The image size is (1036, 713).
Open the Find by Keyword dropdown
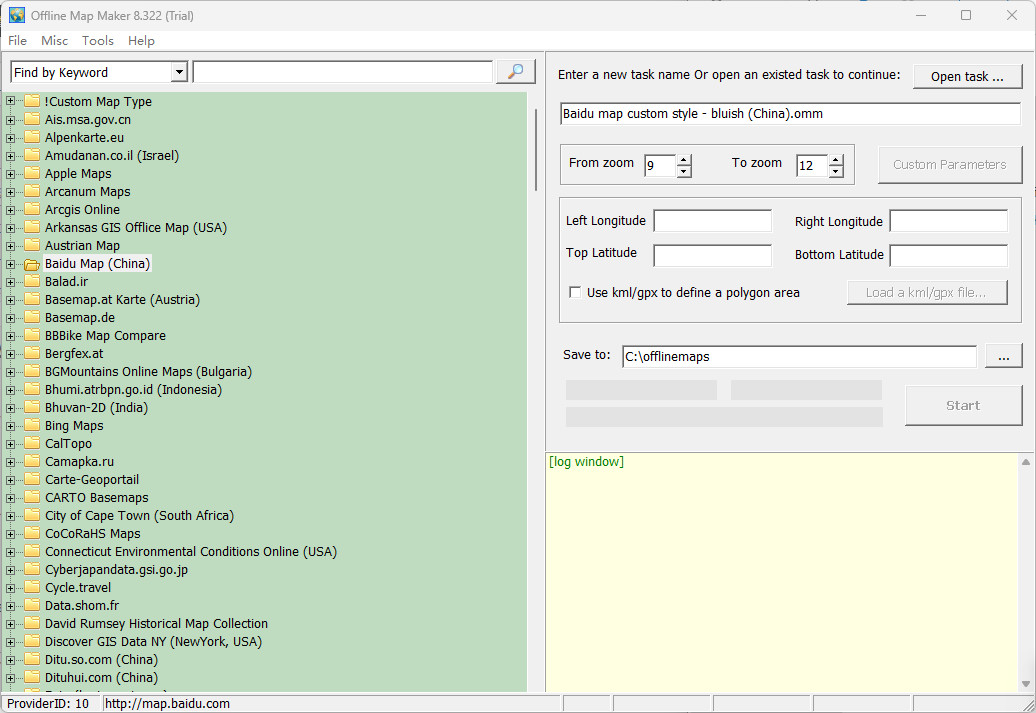point(179,72)
